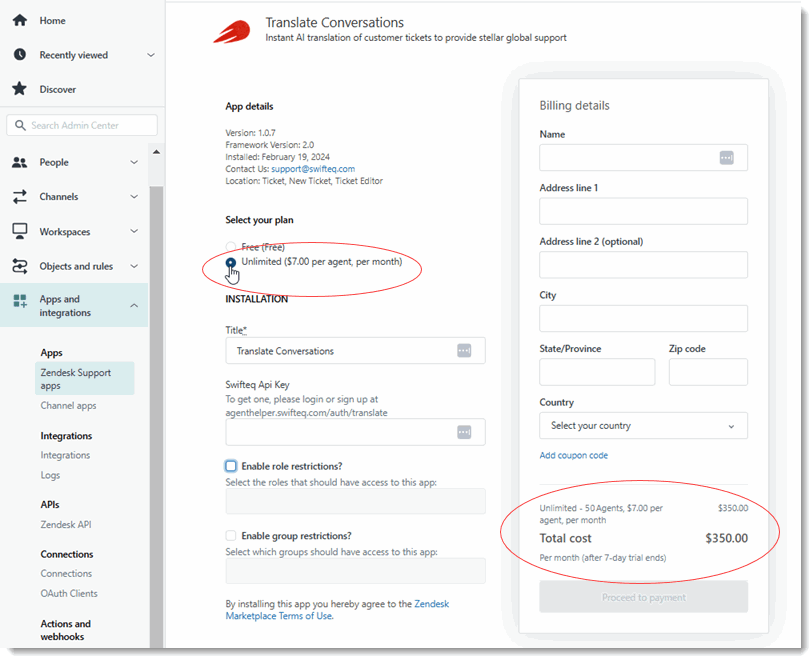
Task: Click the Zip code input field
Action: 708,372
